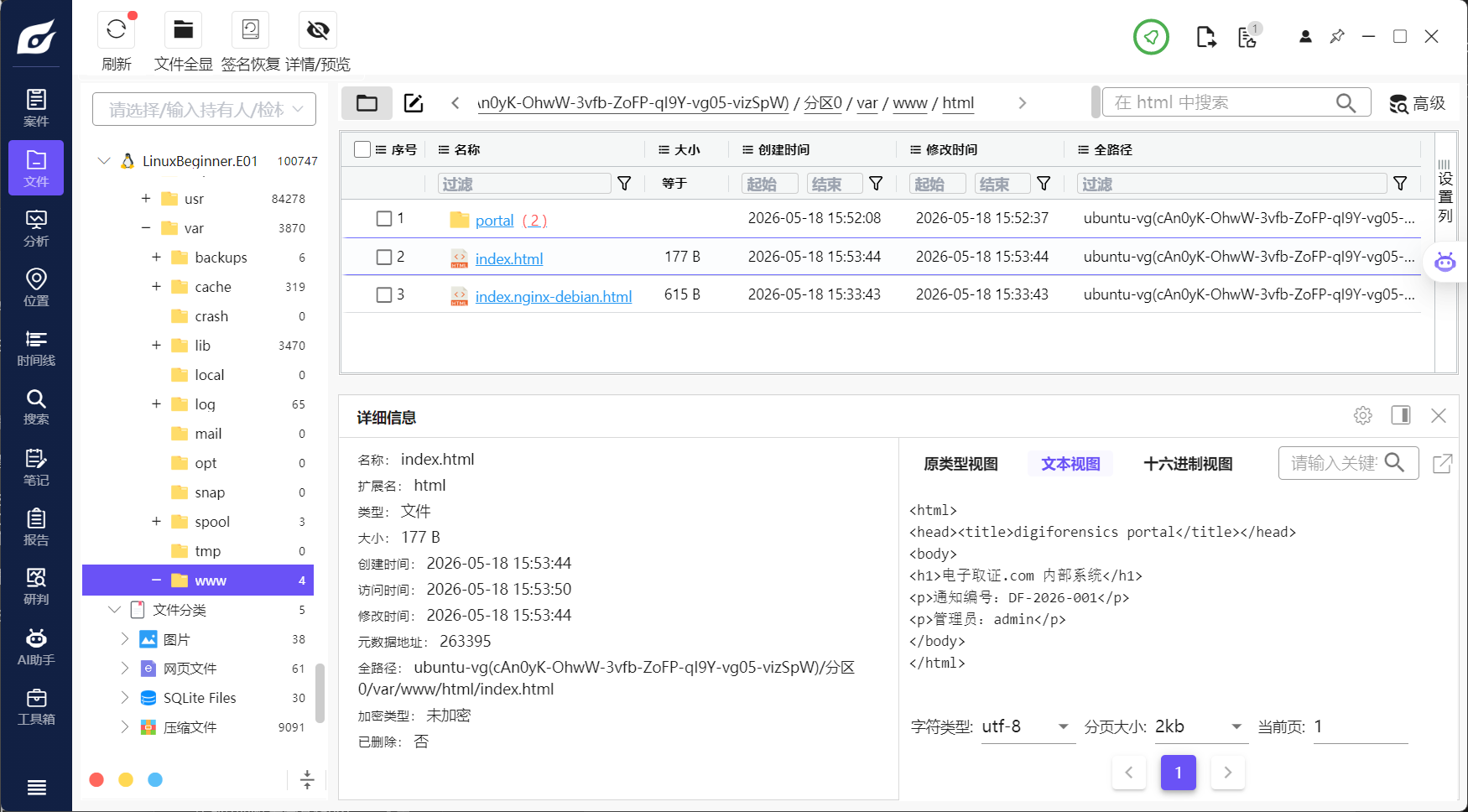Open the 案件 case section in sidebar
The width and height of the screenshot is (1468, 812).
click(36, 108)
